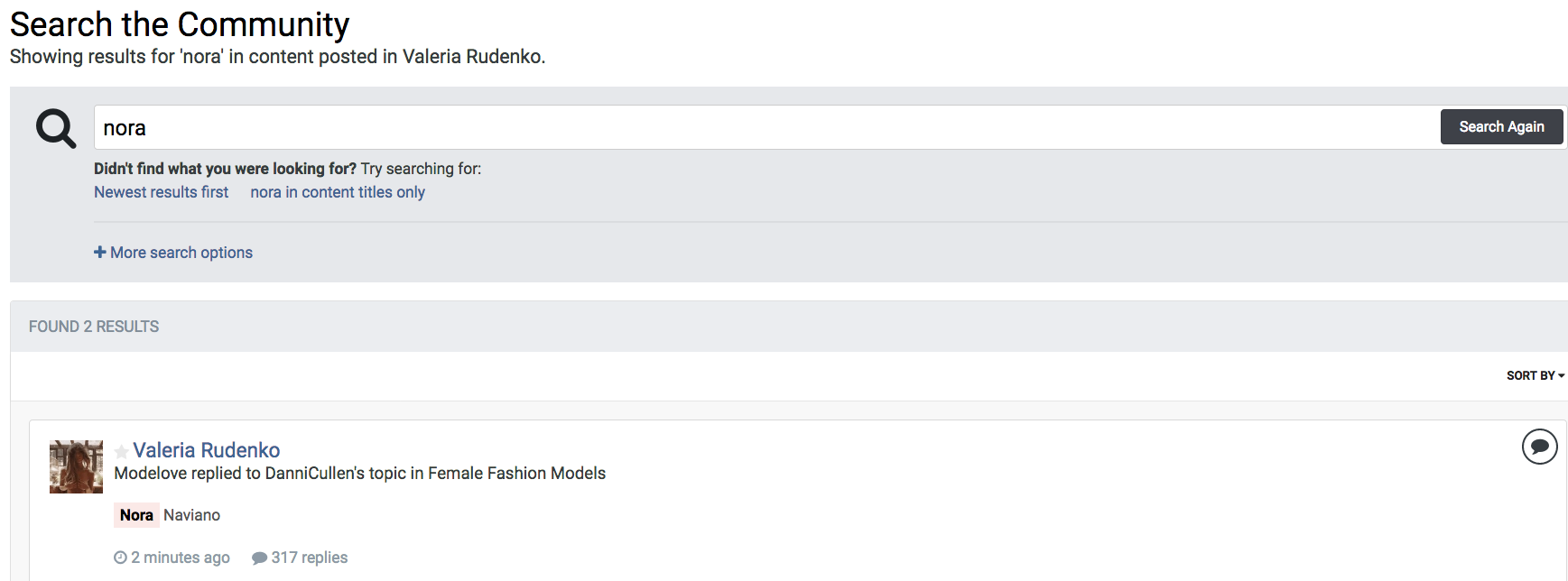Click the magnifying glass search icon
The width and height of the screenshot is (1568, 581).
pos(55,128)
